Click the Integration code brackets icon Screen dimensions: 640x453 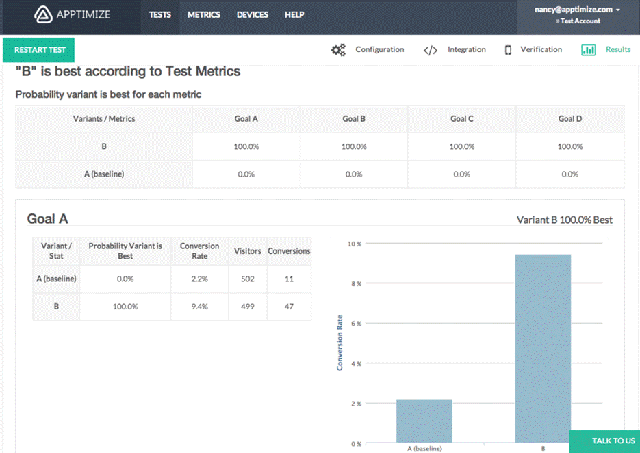point(430,49)
